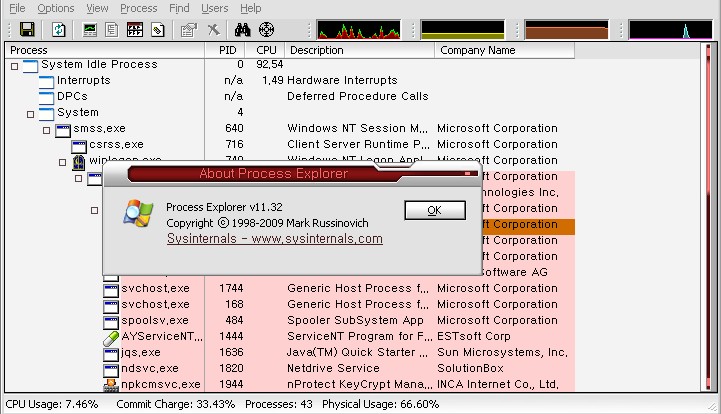
Task: Click the ndsvc.exe process icon
Action: tap(111, 369)
